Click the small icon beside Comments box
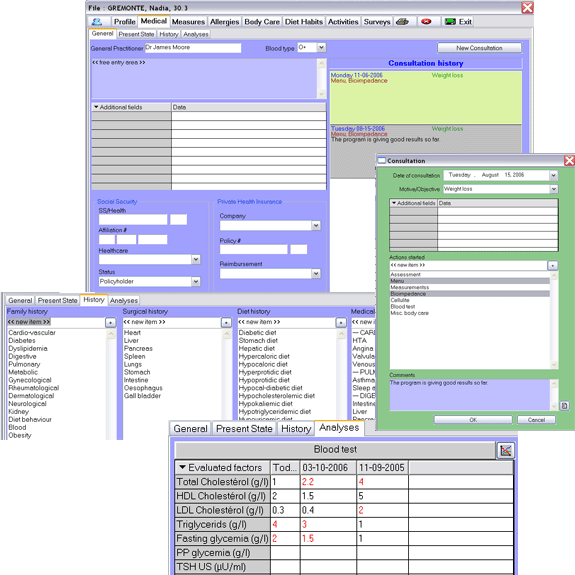Screen dimensions: 575x575 click(564, 406)
